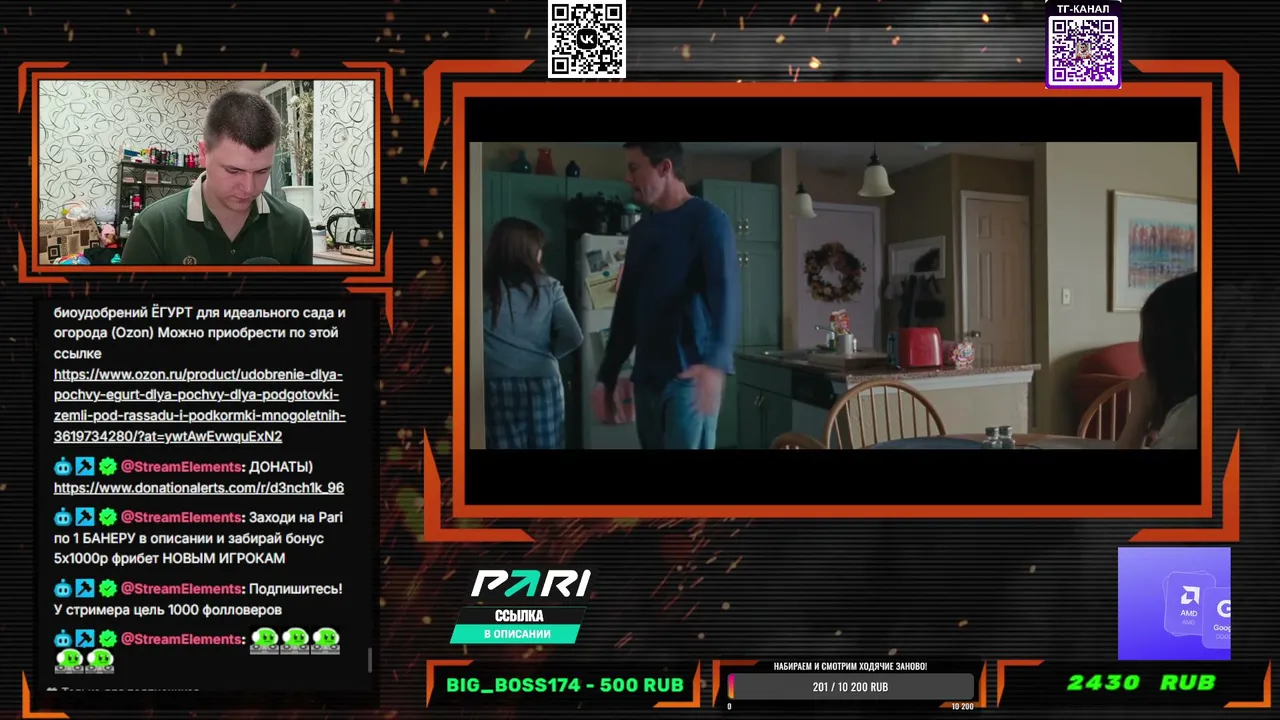The height and width of the screenshot is (720, 1280).
Task: Click @StreamElements on the 'Заходи на Pari' message
Action: [181, 517]
